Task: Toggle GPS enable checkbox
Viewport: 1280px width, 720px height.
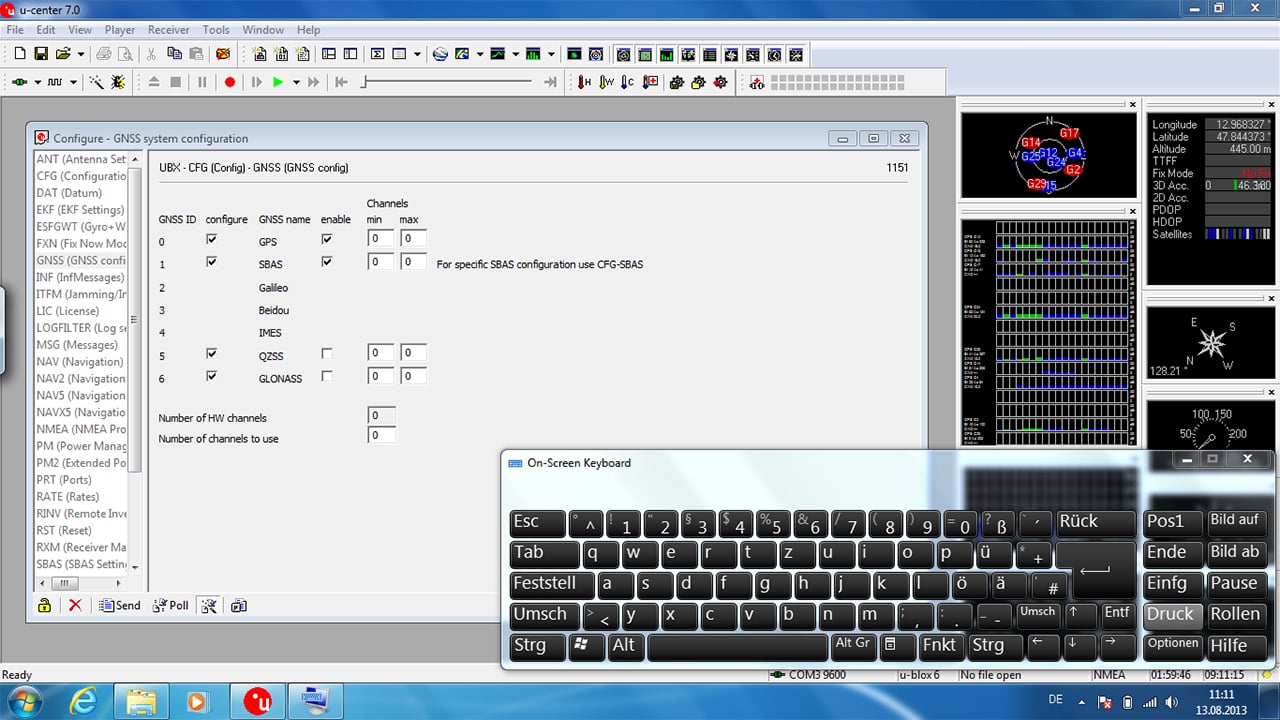Action: [327, 240]
